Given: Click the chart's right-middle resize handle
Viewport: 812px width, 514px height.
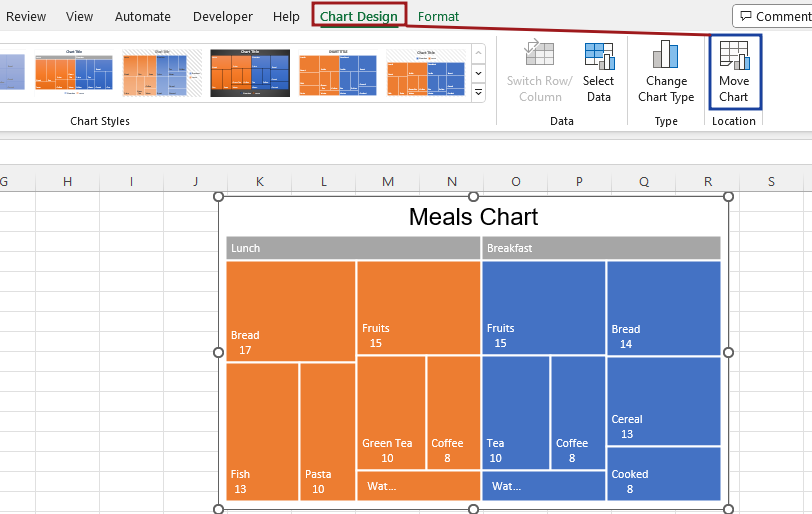Looking at the screenshot, I should click(x=728, y=353).
